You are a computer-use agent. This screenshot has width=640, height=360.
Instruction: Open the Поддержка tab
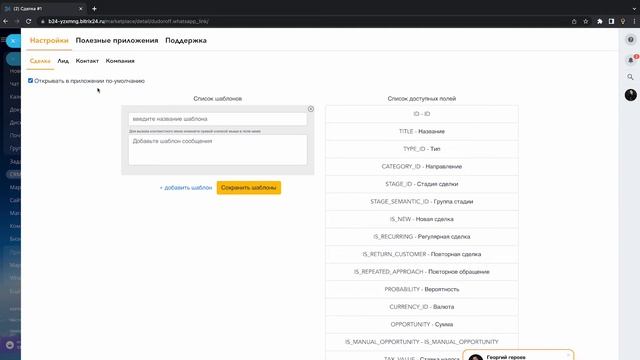point(186,40)
